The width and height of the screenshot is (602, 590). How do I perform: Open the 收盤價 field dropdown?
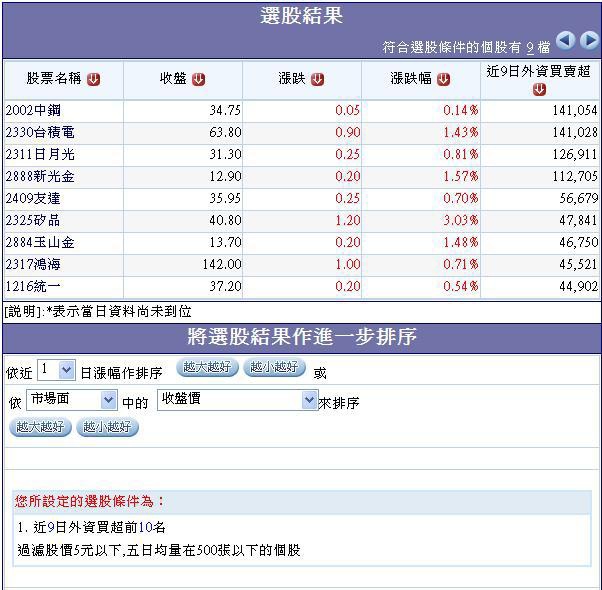(238, 400)
